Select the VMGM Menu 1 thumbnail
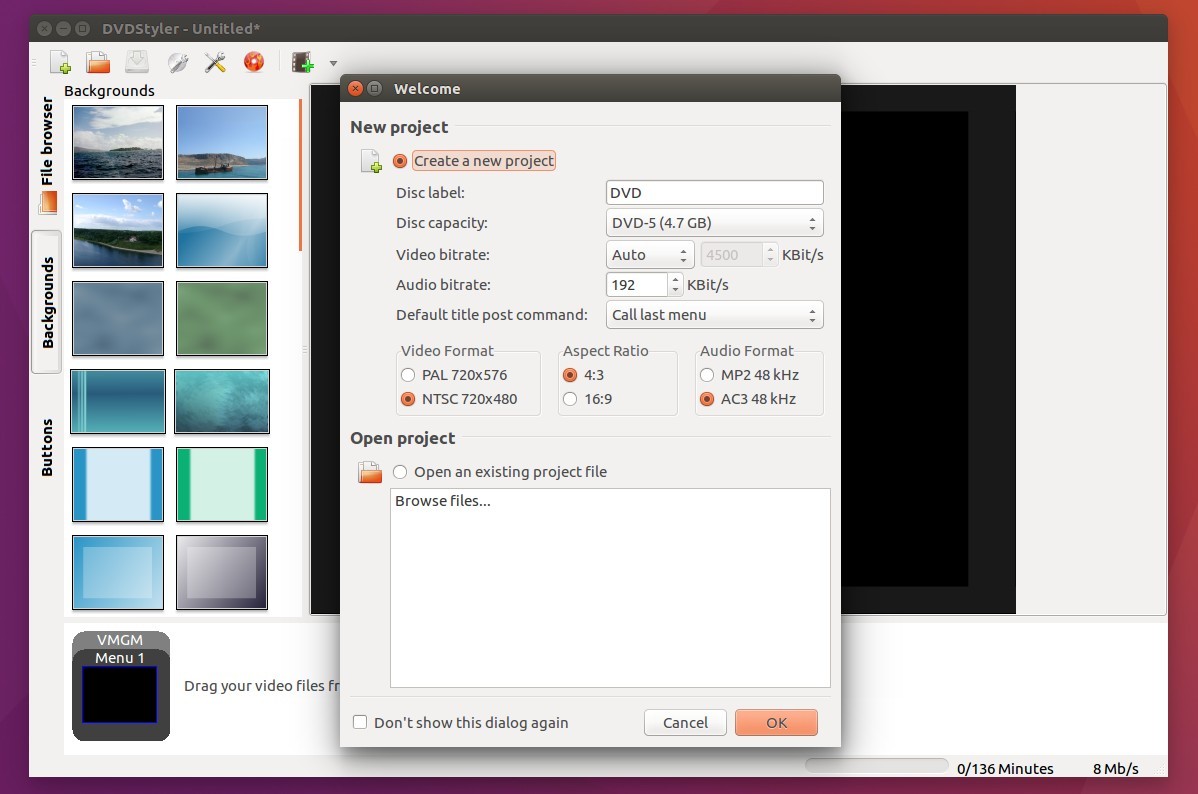 [x=121, y=685]
